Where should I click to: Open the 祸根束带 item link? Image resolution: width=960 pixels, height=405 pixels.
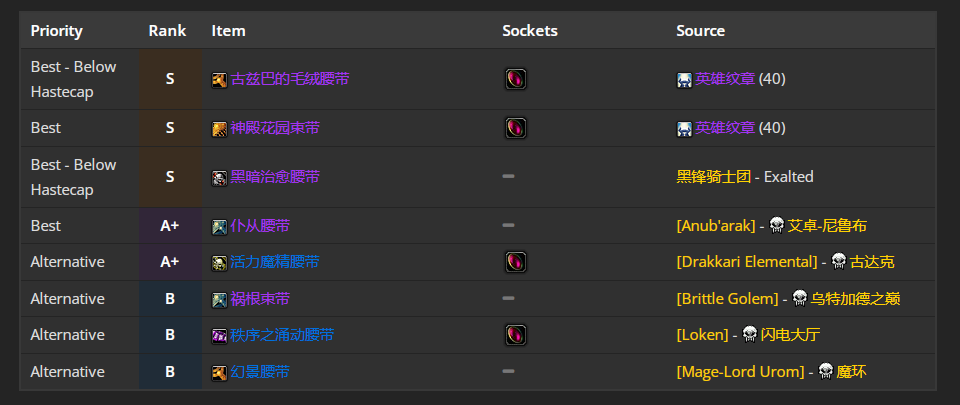[260, 299]
